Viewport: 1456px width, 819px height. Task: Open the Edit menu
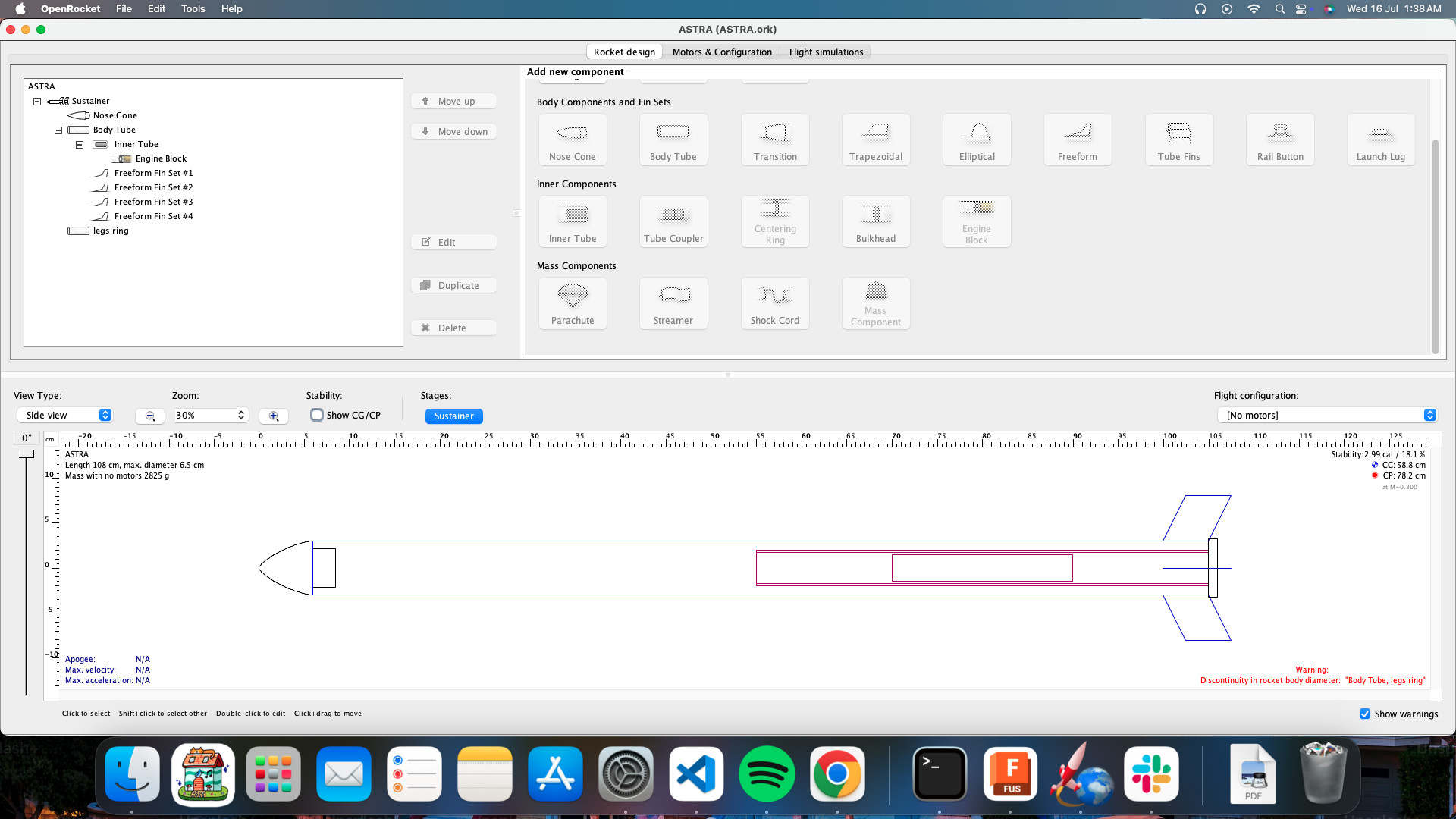tap(156, 9)
